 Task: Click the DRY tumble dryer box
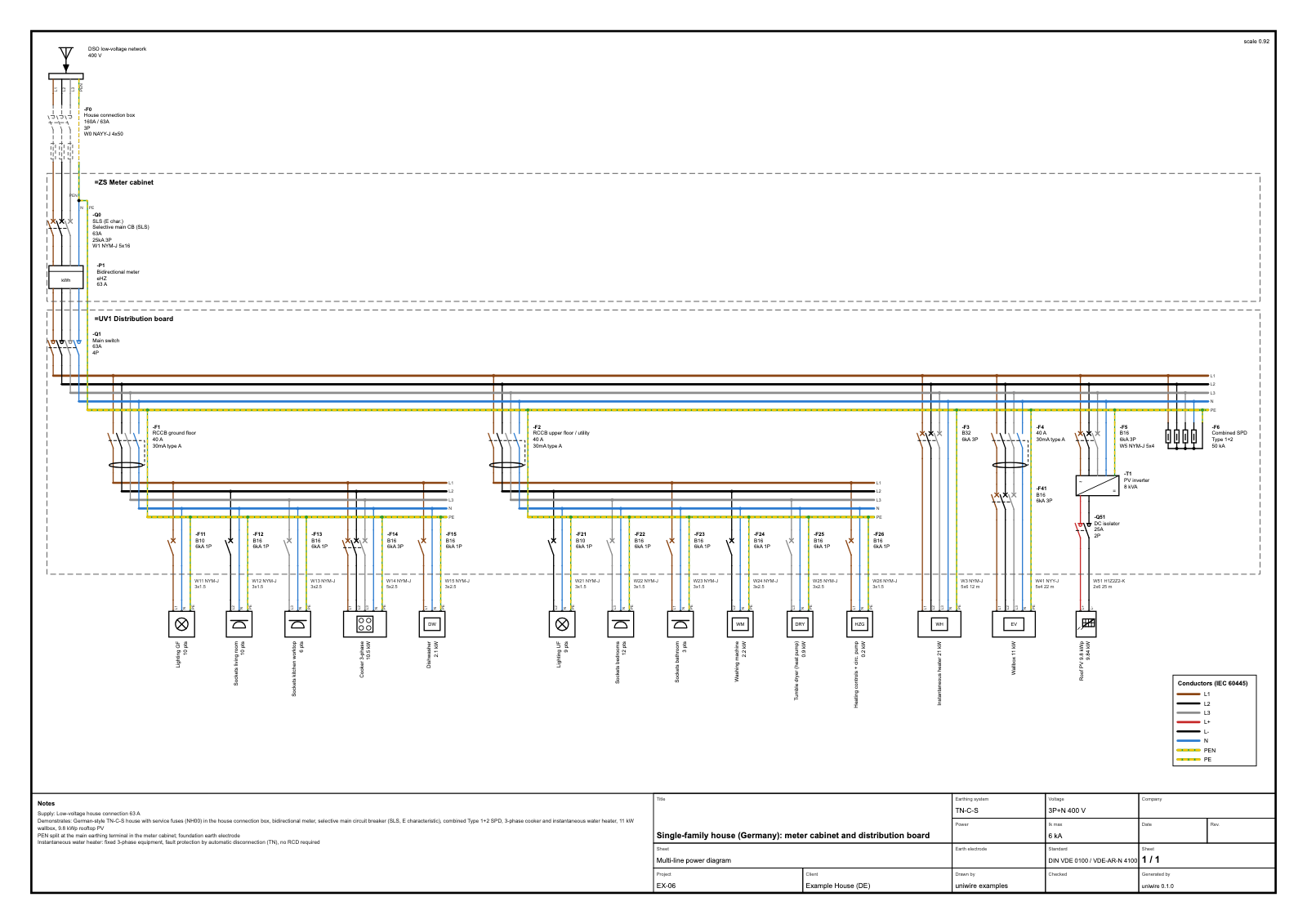[800, 624]
